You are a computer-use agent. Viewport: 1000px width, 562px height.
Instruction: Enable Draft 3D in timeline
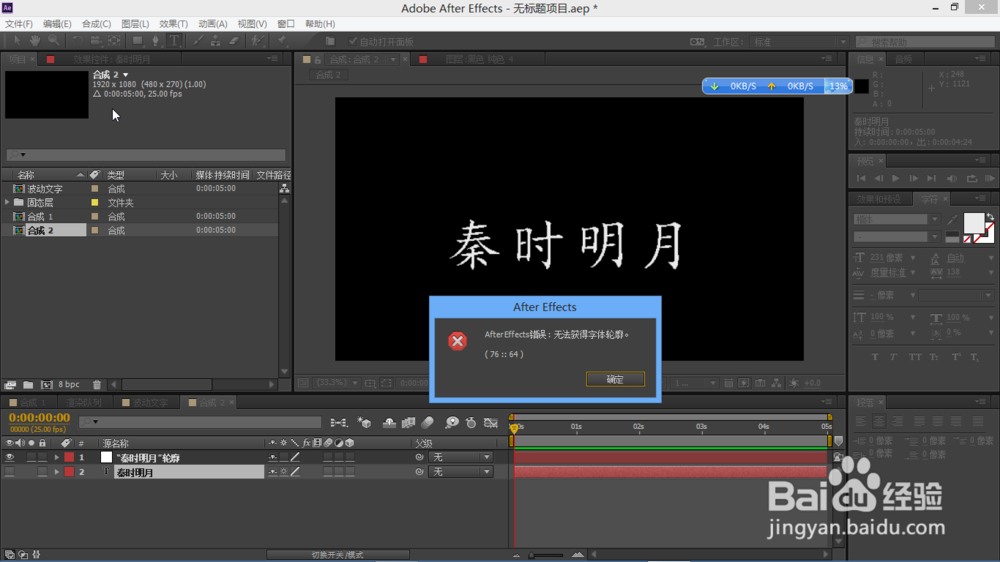(365, 422)
